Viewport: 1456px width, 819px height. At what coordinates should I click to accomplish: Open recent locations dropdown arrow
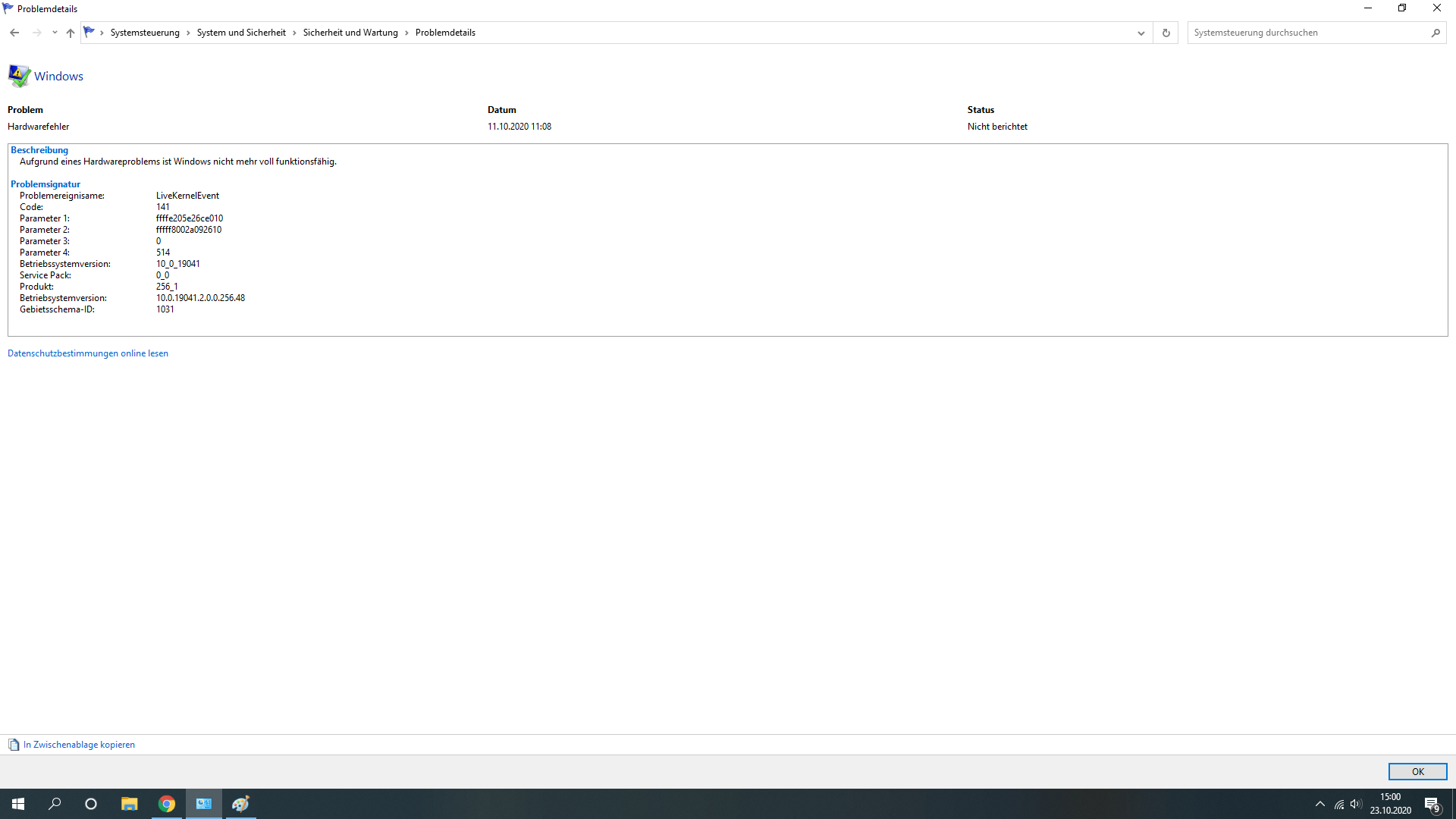click(55, 33)
